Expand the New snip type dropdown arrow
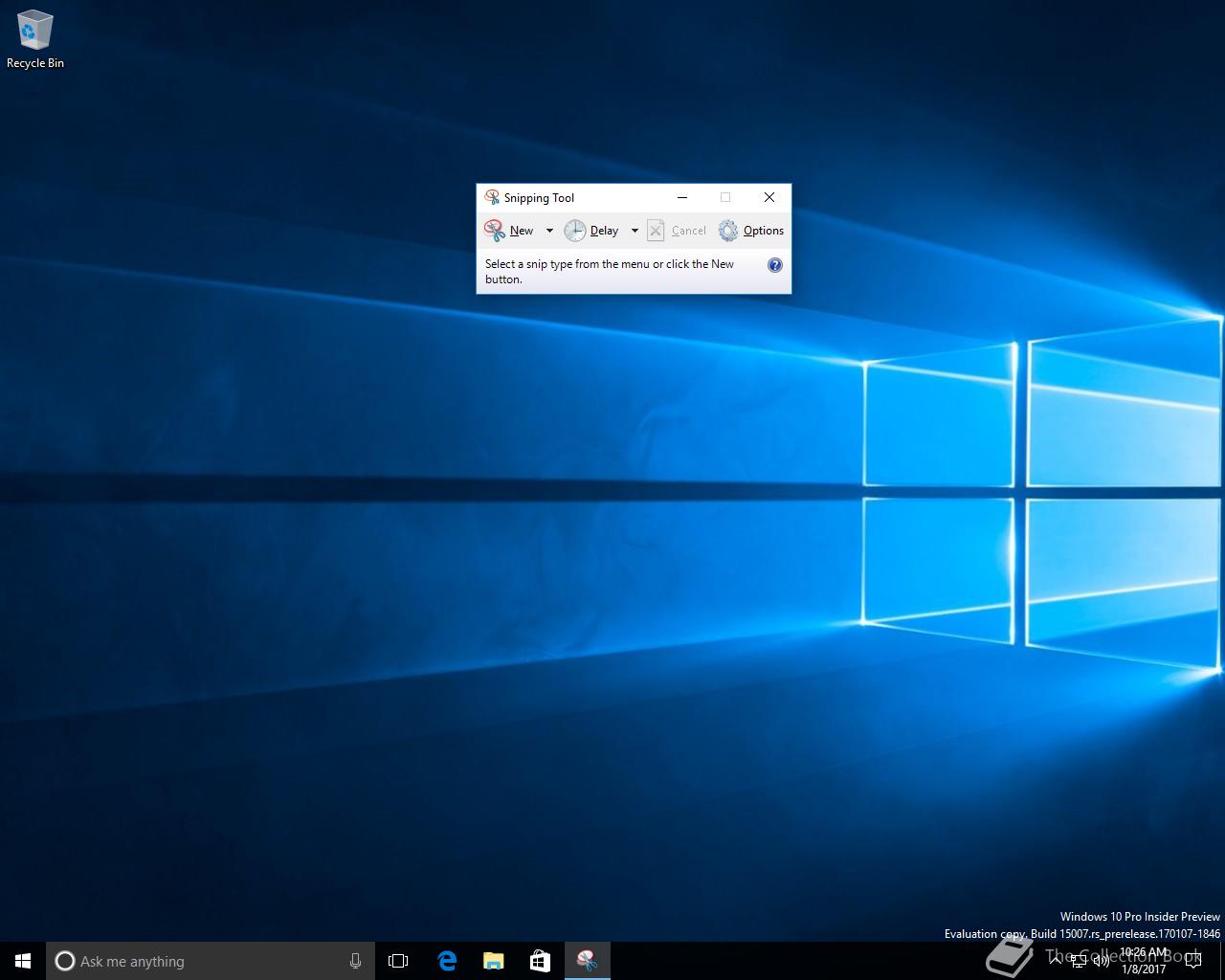1225x980 pixels. 549,231
